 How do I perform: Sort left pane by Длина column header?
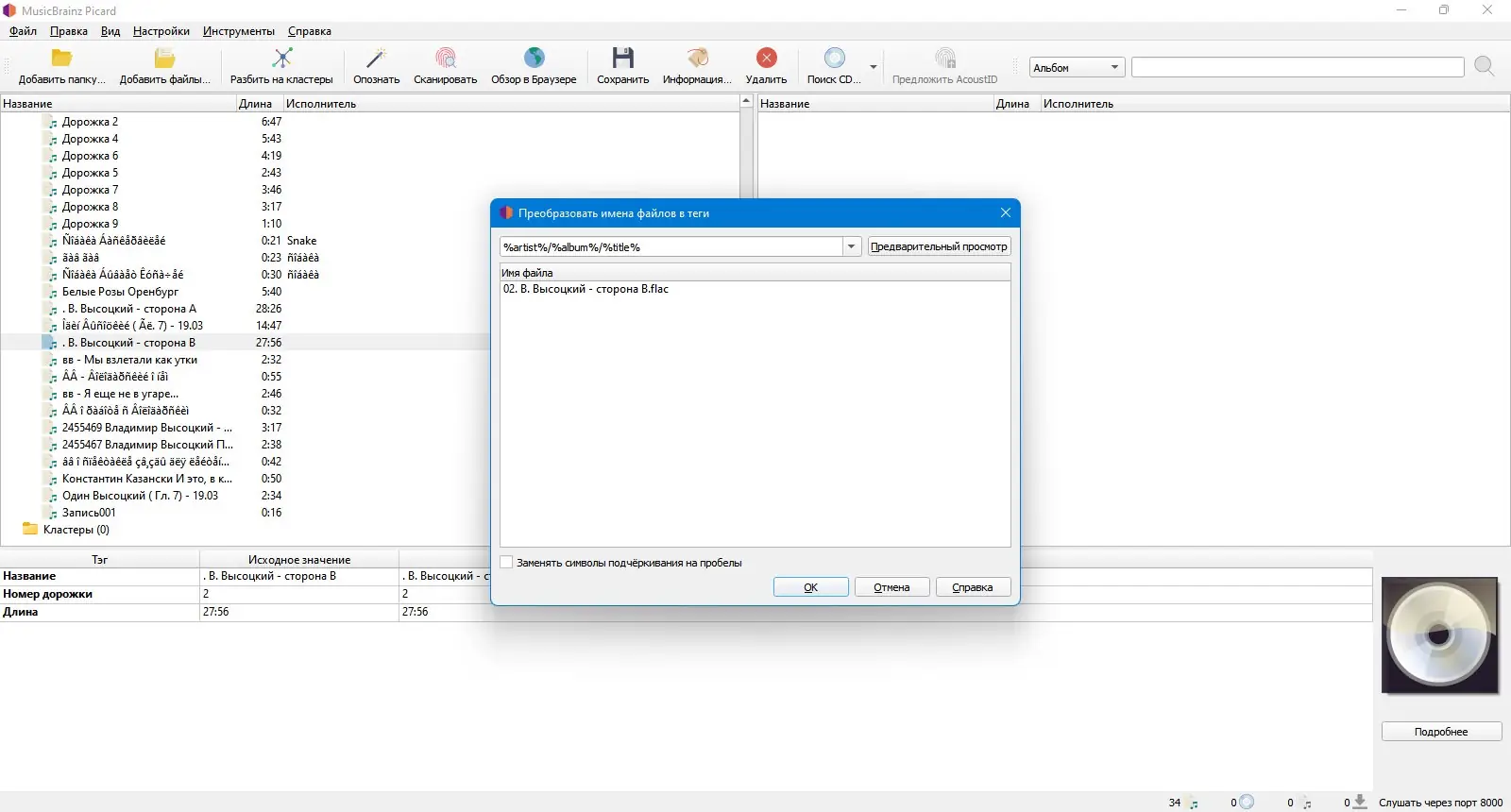pyautogui.click(x=260, y=104)
